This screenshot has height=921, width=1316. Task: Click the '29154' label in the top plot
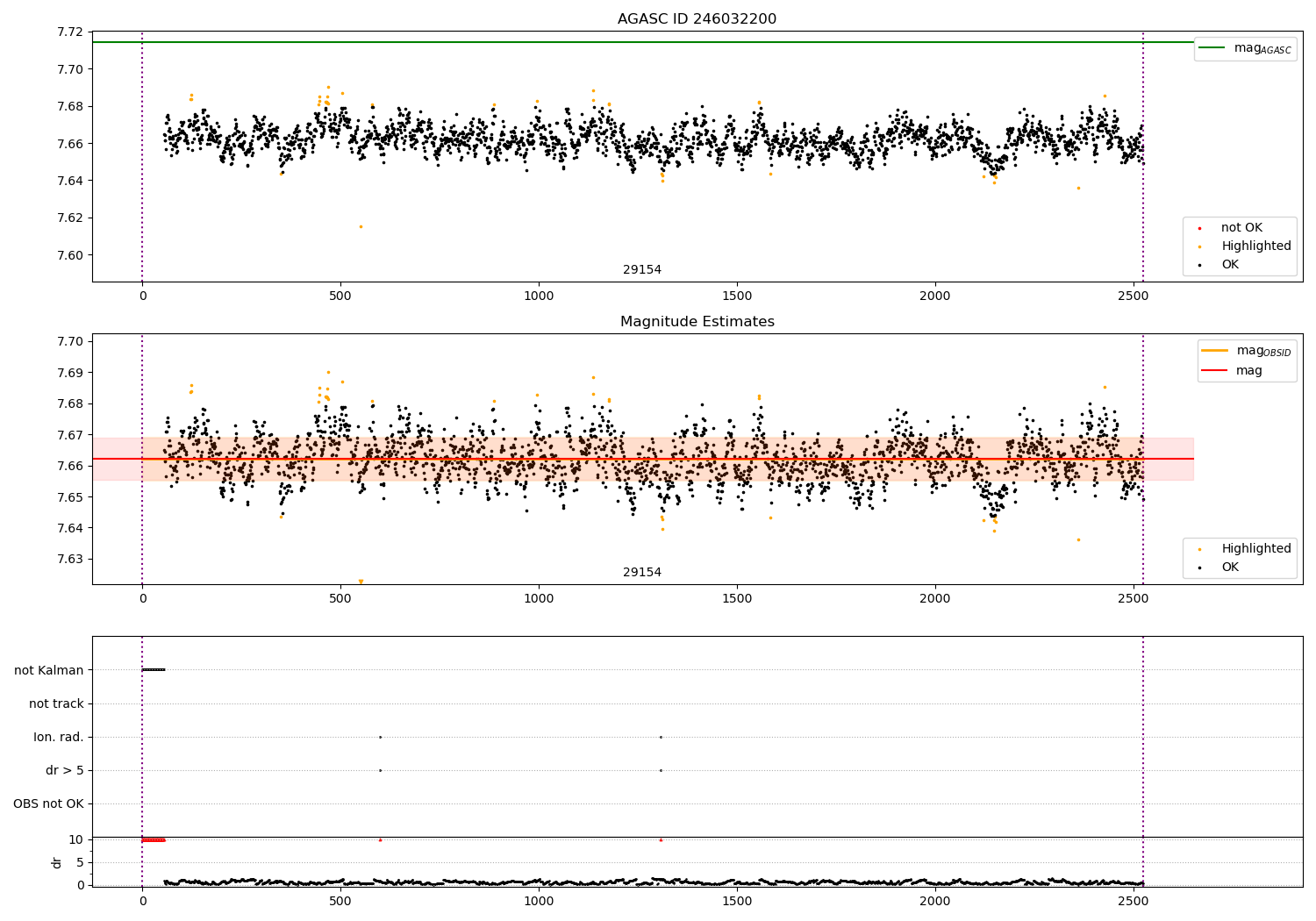click(642, 270)
